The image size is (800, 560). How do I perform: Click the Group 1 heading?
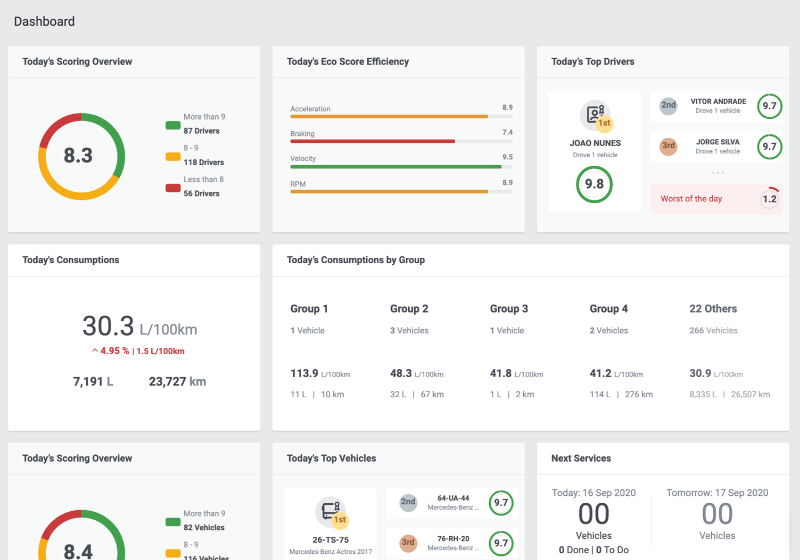pyautogui.click(x=309, y=309)
